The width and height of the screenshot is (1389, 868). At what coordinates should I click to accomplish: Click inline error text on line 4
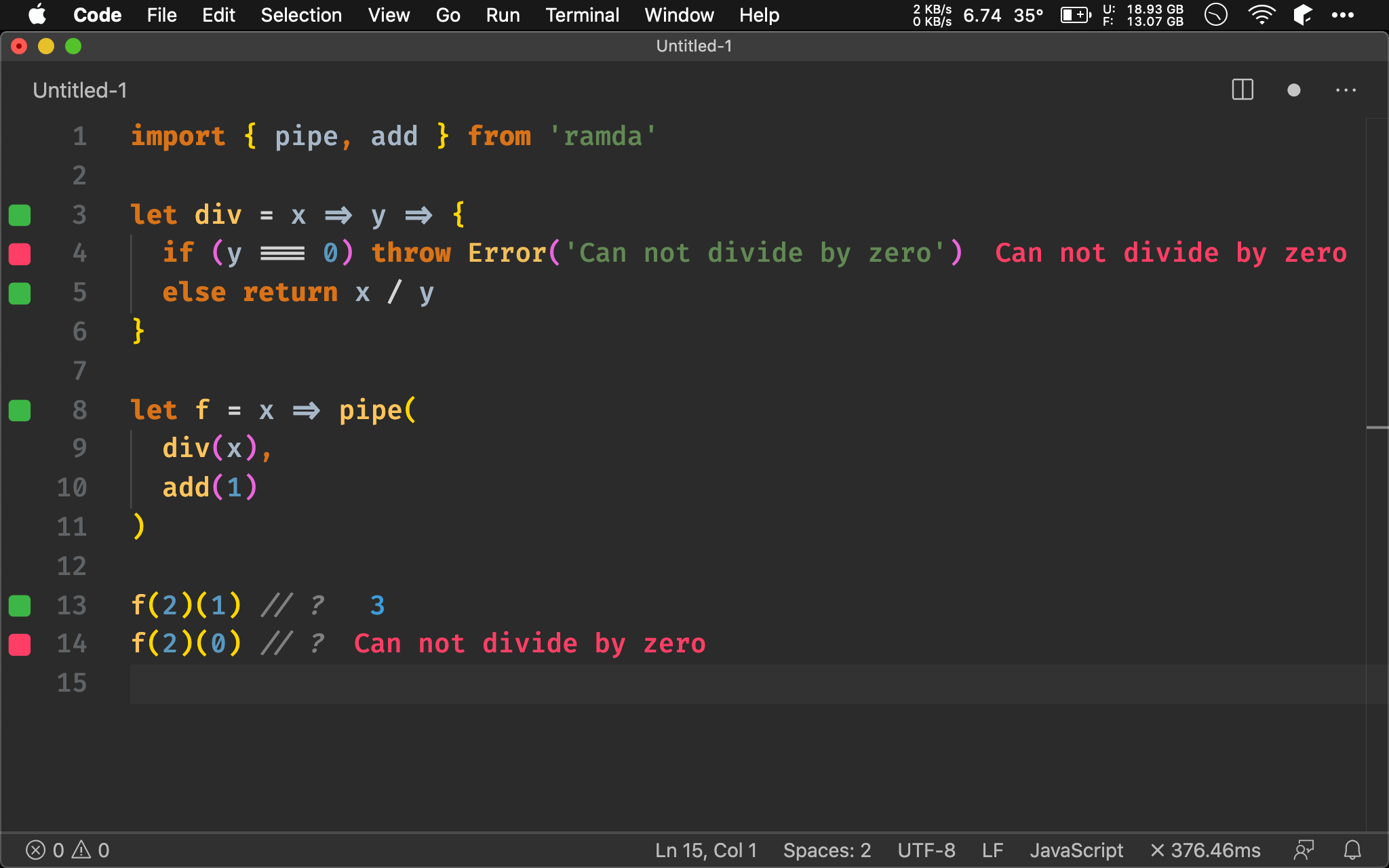[x=1171, y=253]
